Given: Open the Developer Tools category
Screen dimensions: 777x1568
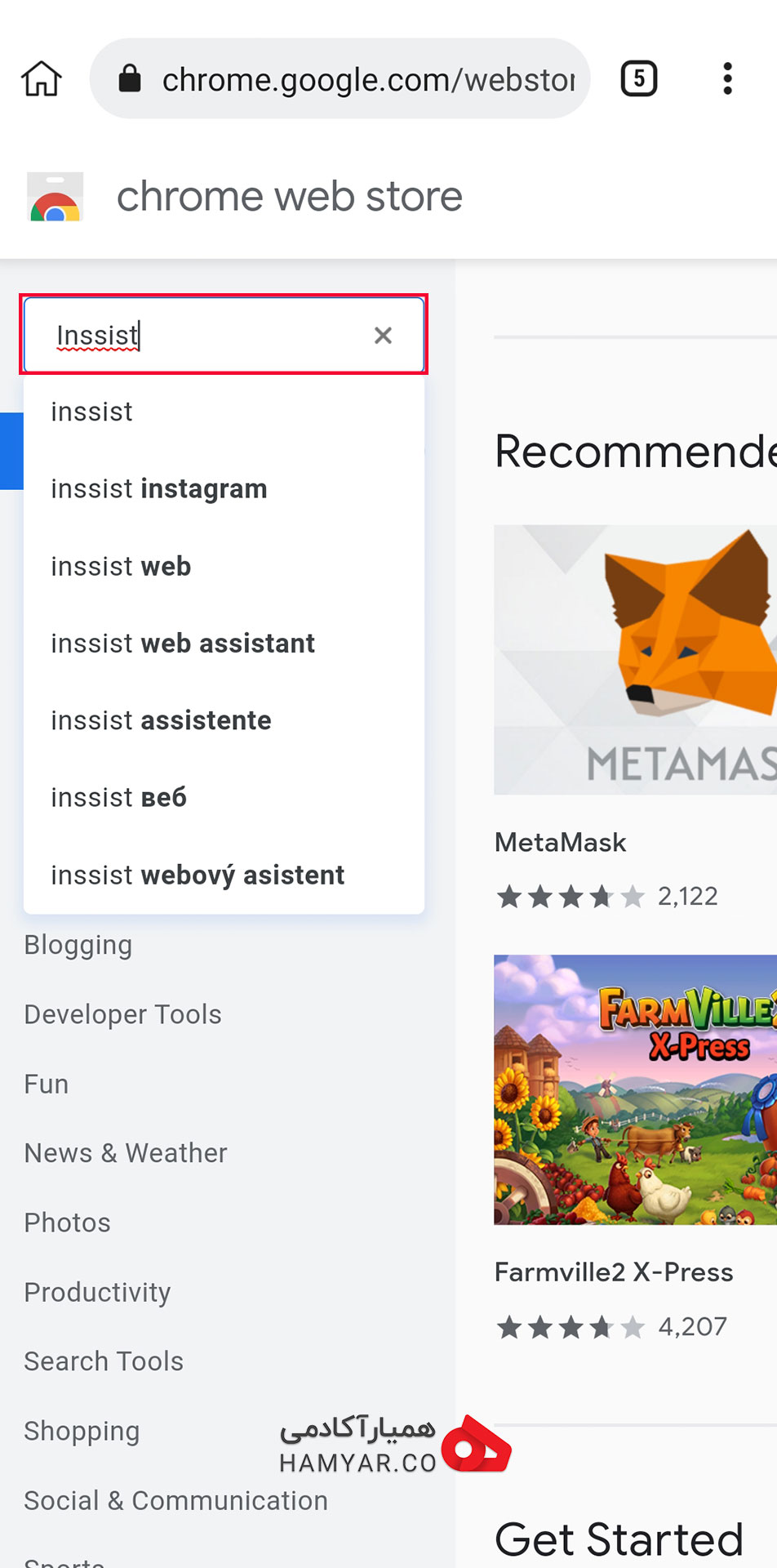Looking at the screenshot, I should click(123, 1014).
